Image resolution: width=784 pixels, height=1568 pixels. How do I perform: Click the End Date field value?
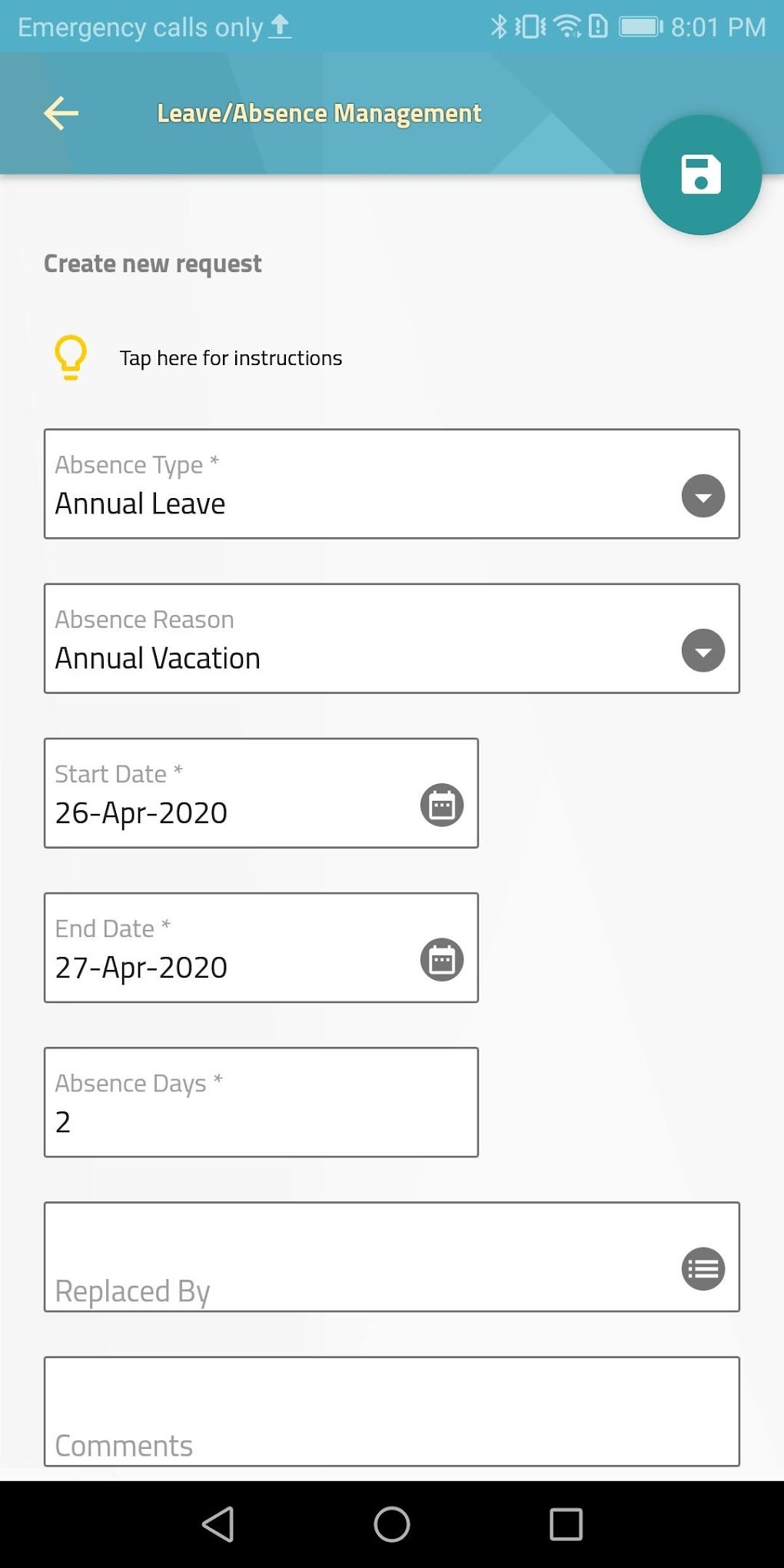tap(141, 968)
